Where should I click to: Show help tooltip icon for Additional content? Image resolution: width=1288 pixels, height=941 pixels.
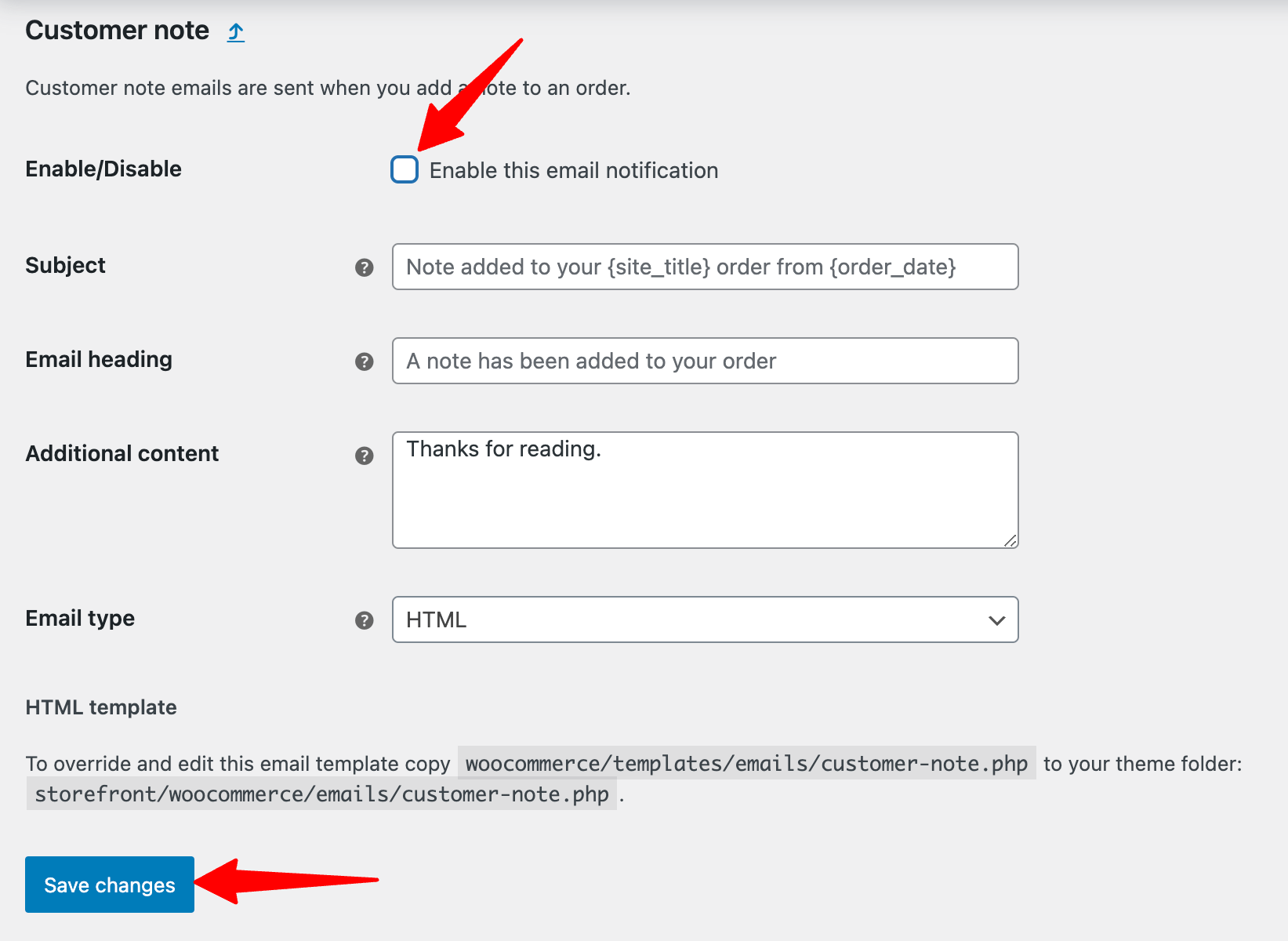click(365, 456)
